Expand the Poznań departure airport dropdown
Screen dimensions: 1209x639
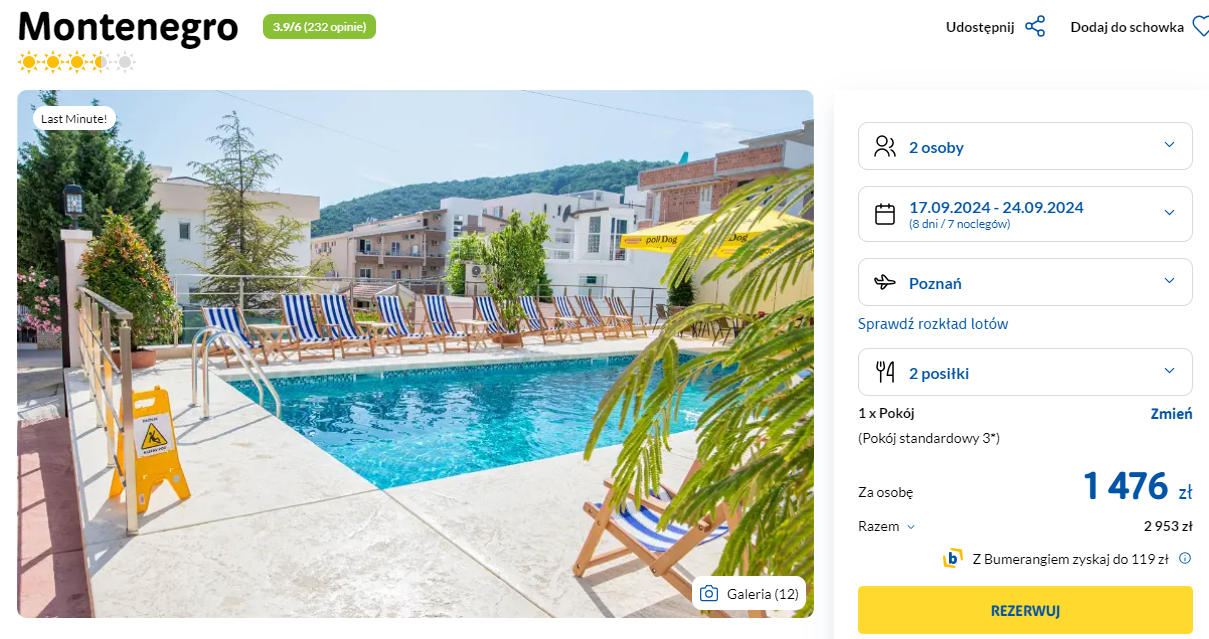[x=1025, y=282]
